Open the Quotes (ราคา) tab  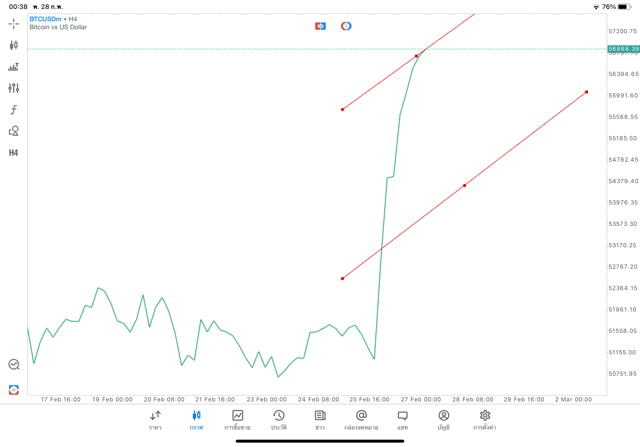(155, 420)
